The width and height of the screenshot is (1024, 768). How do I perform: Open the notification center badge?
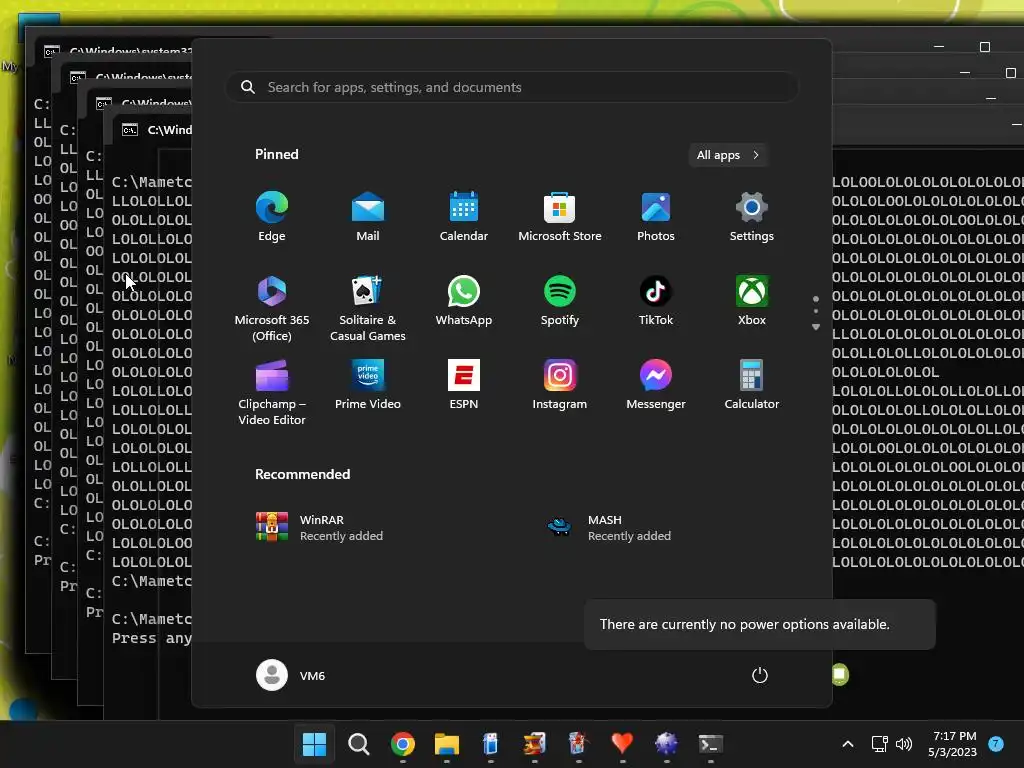pos(996,744)
